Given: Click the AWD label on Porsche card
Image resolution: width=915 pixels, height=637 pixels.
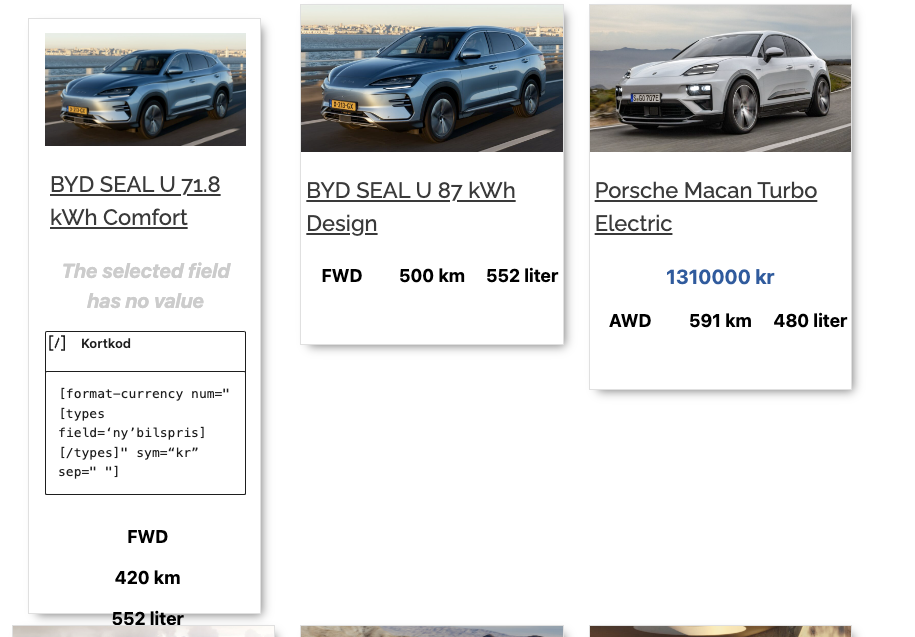Looking at the screenshot, I should 630,321.
